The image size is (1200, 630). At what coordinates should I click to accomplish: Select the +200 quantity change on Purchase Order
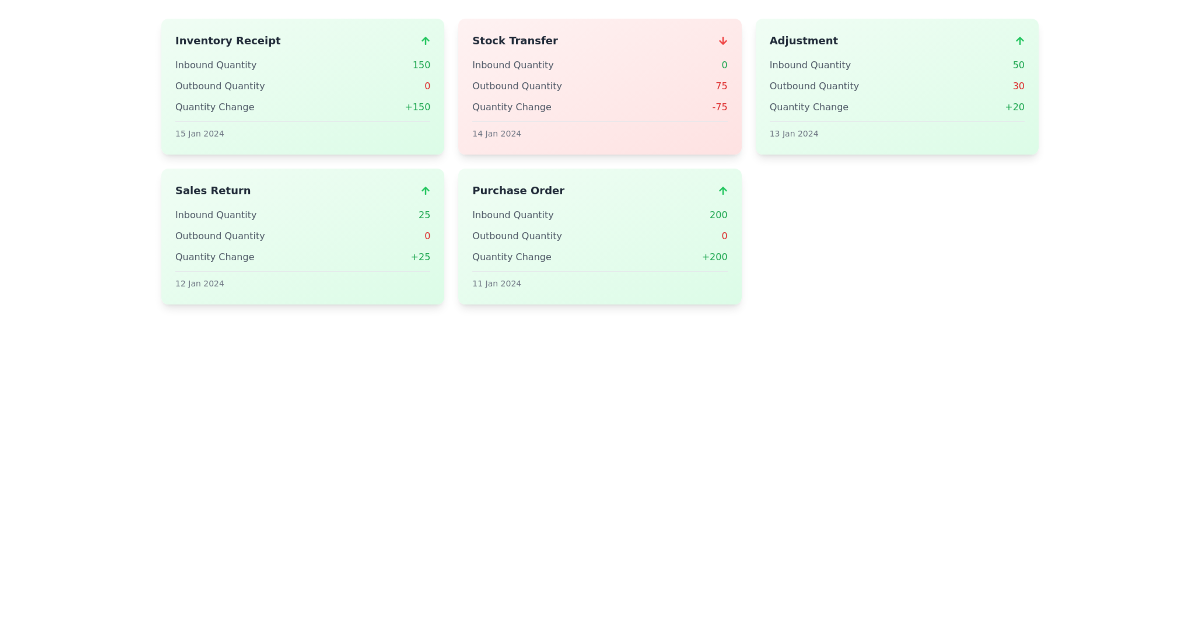[715, 257]
